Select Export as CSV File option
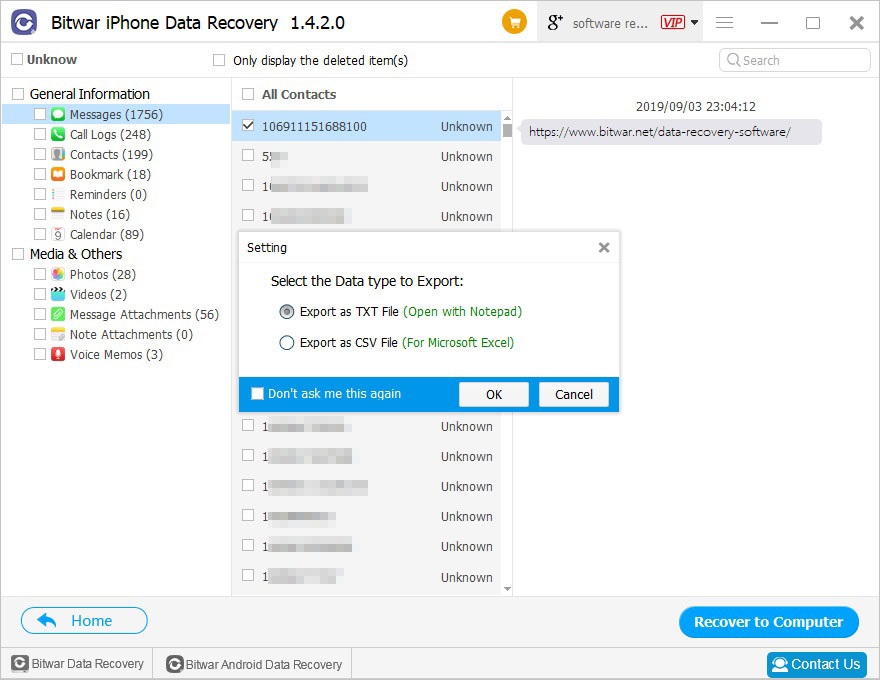Viewport: 880px width, 680px height. (286, 342)
